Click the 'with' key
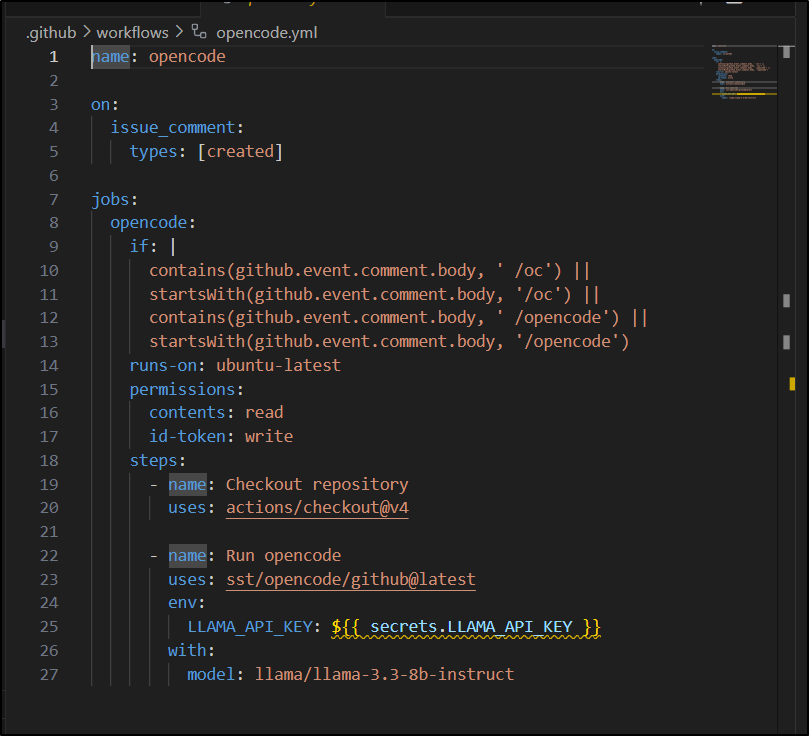Viewport: 809px width, 736px height. [187, 650]
